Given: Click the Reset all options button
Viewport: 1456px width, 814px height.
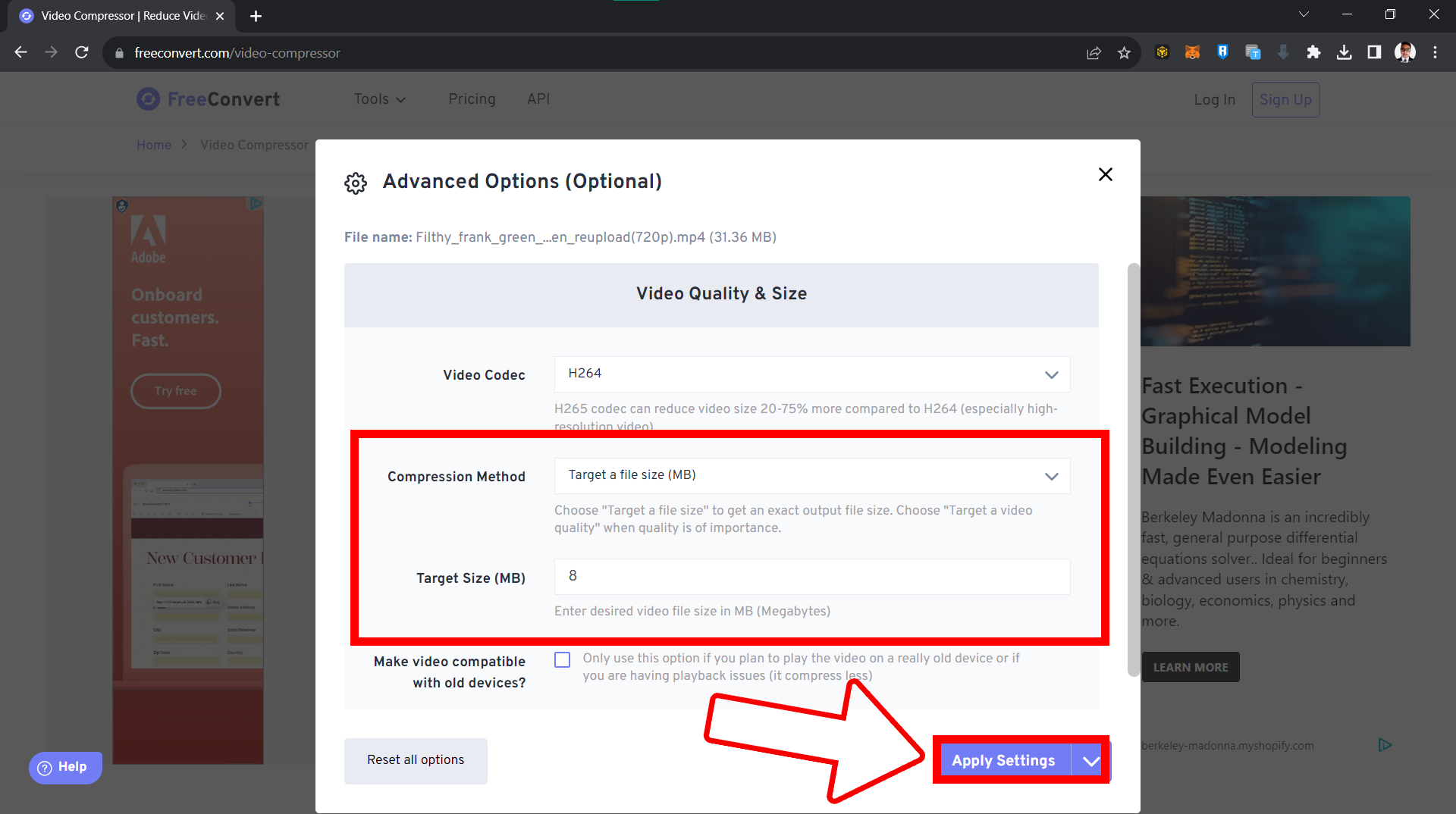Looking at the screenshot, I should tap(415, 760).
